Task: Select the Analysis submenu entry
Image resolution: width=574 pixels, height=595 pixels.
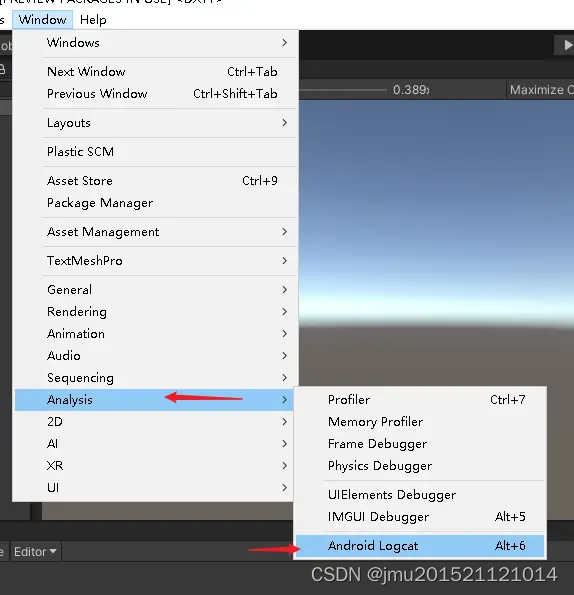Action: coord(154,400)
